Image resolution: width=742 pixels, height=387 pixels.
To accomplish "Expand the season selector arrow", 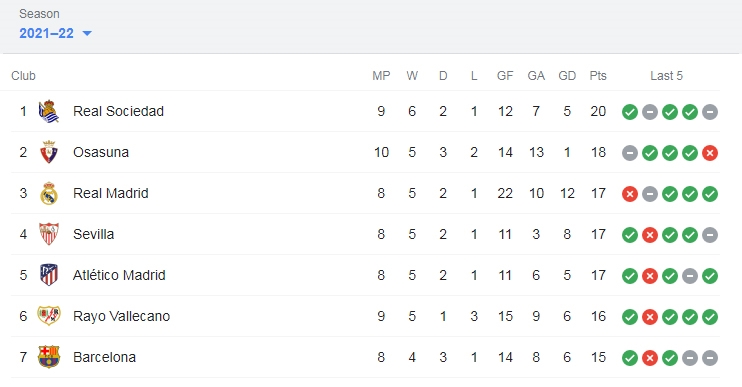I will click(x=87, y=34).
